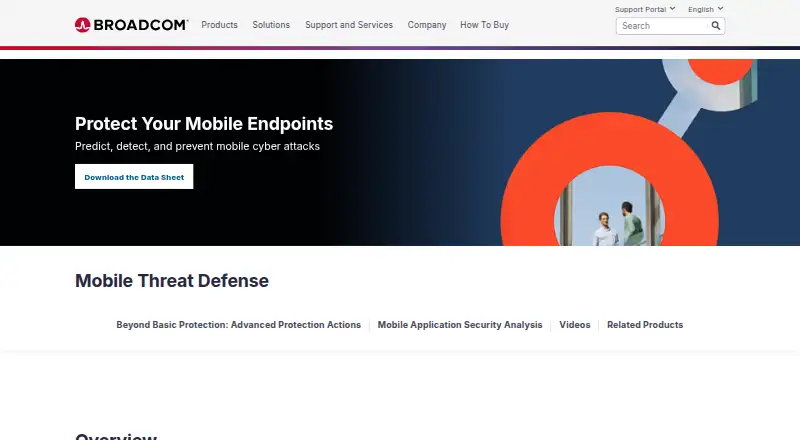Click the Mobile Threat Defense heading

coord(172,281)
